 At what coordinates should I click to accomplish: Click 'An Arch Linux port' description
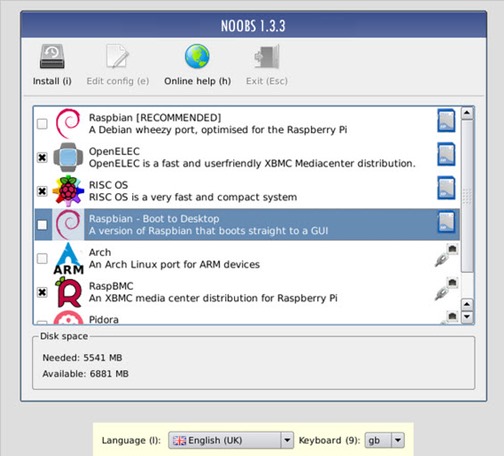174,264
